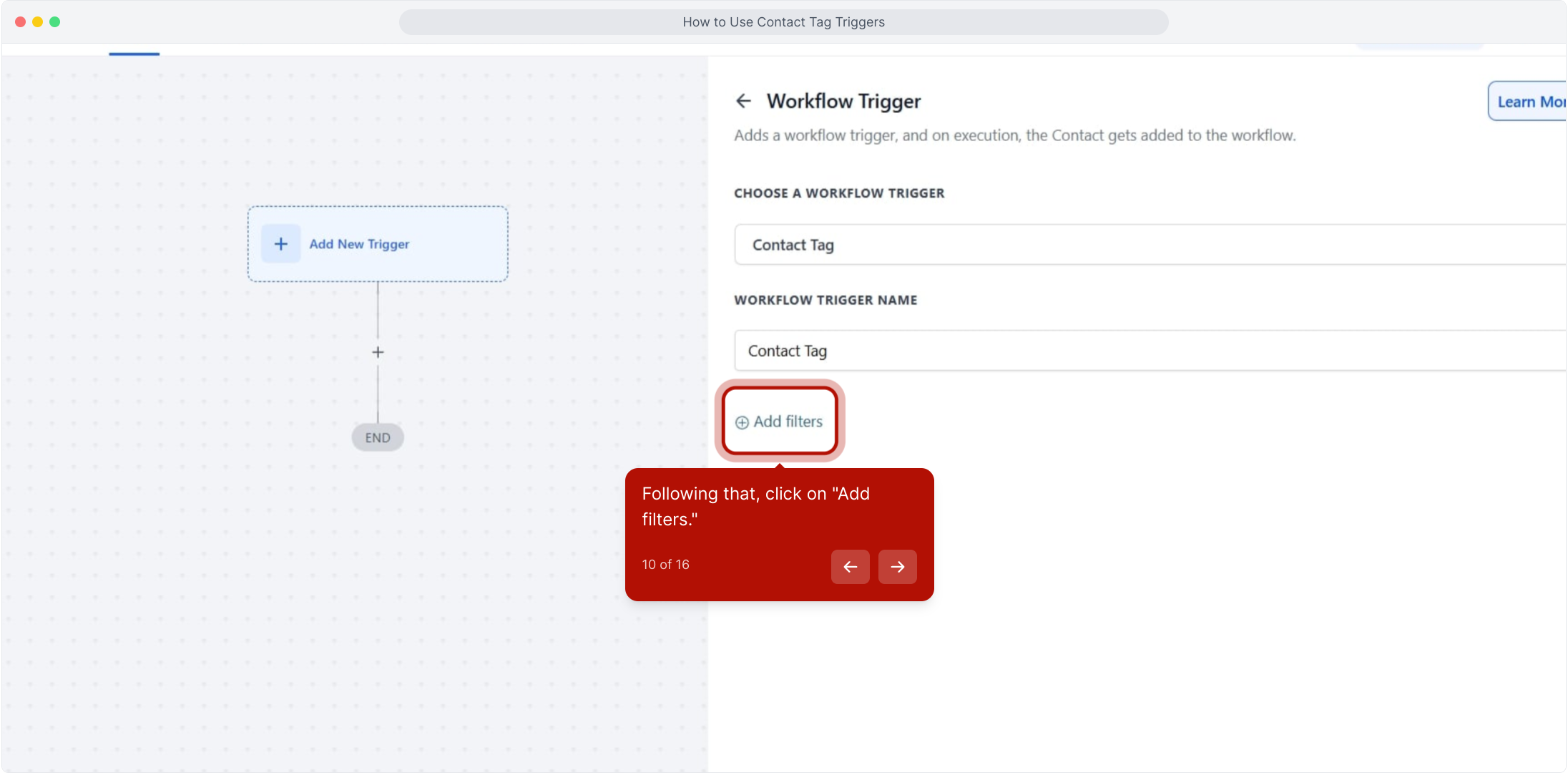Click the plus node on the connector line
This screenshot has height=773, width=1568.
378,352
